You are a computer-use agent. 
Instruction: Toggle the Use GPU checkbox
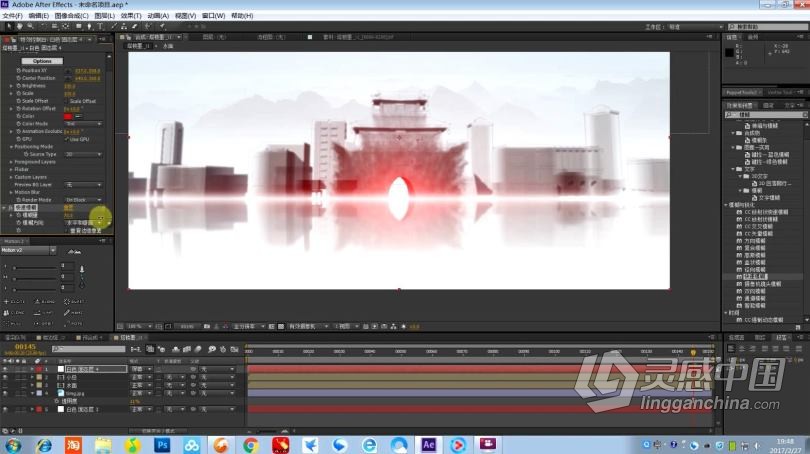click(67, 139)
